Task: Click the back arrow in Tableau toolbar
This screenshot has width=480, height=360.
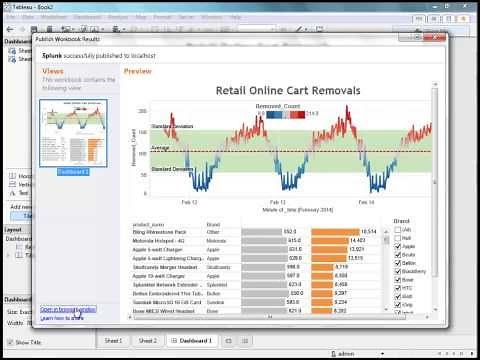Action: point(10,29)
